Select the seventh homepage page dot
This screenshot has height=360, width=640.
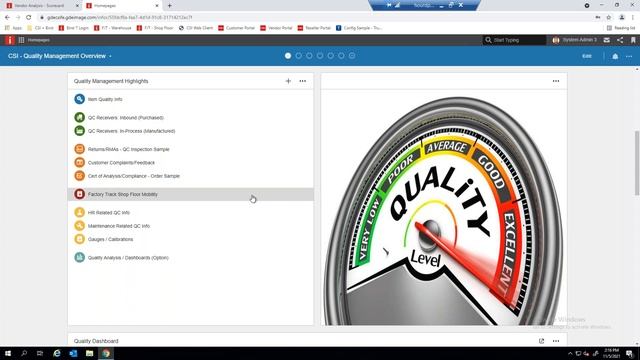click(352, 56)
